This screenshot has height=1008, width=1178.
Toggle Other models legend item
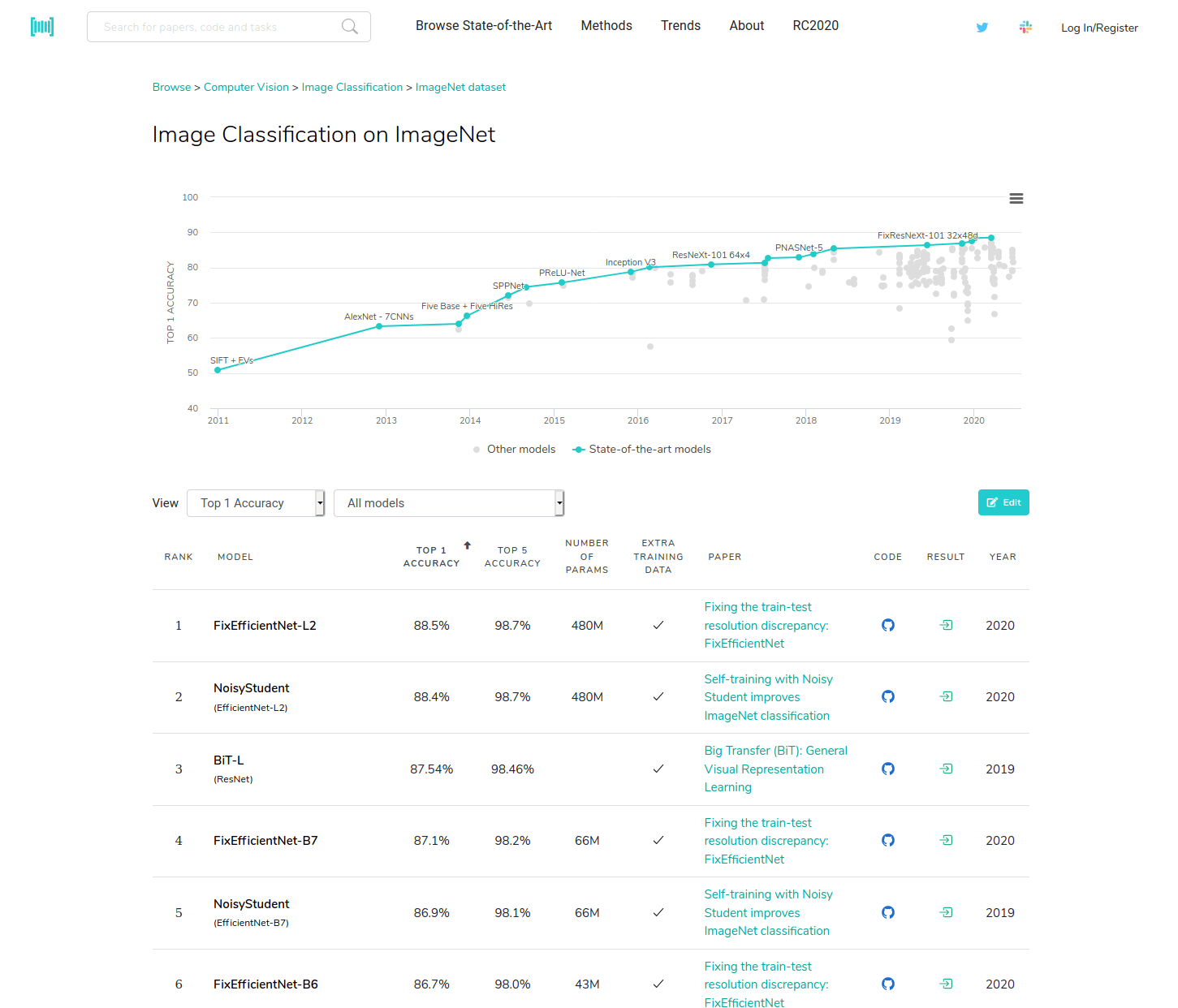tap(515, 449)
